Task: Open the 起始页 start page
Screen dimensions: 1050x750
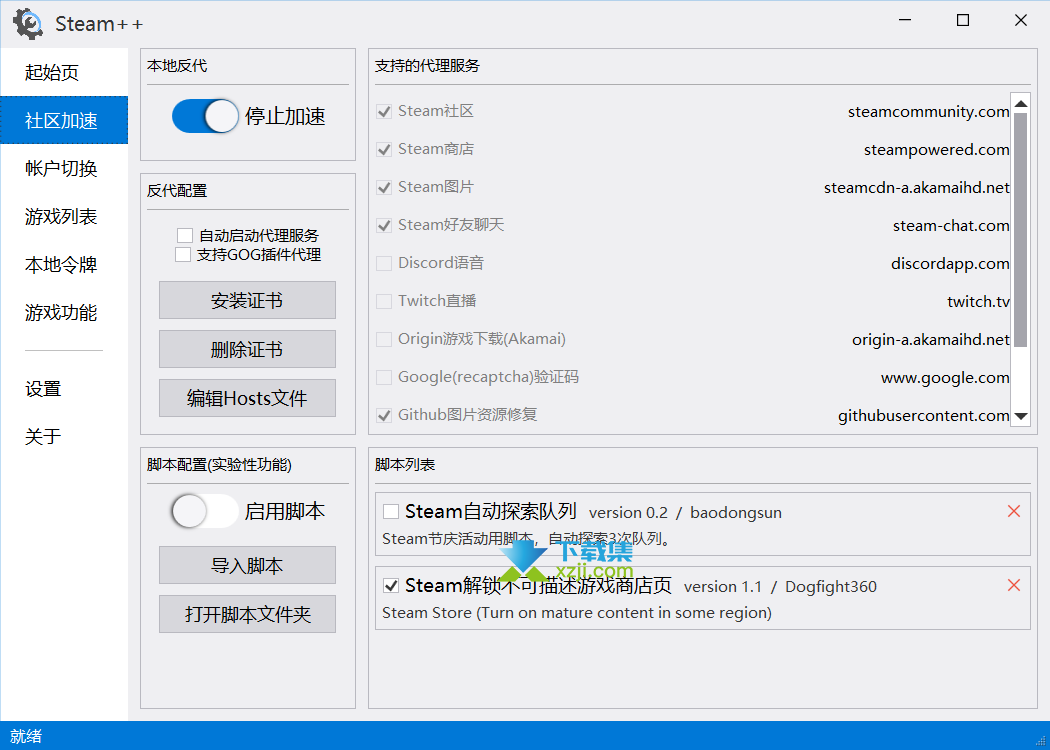Action: click(x=64, y=72)
